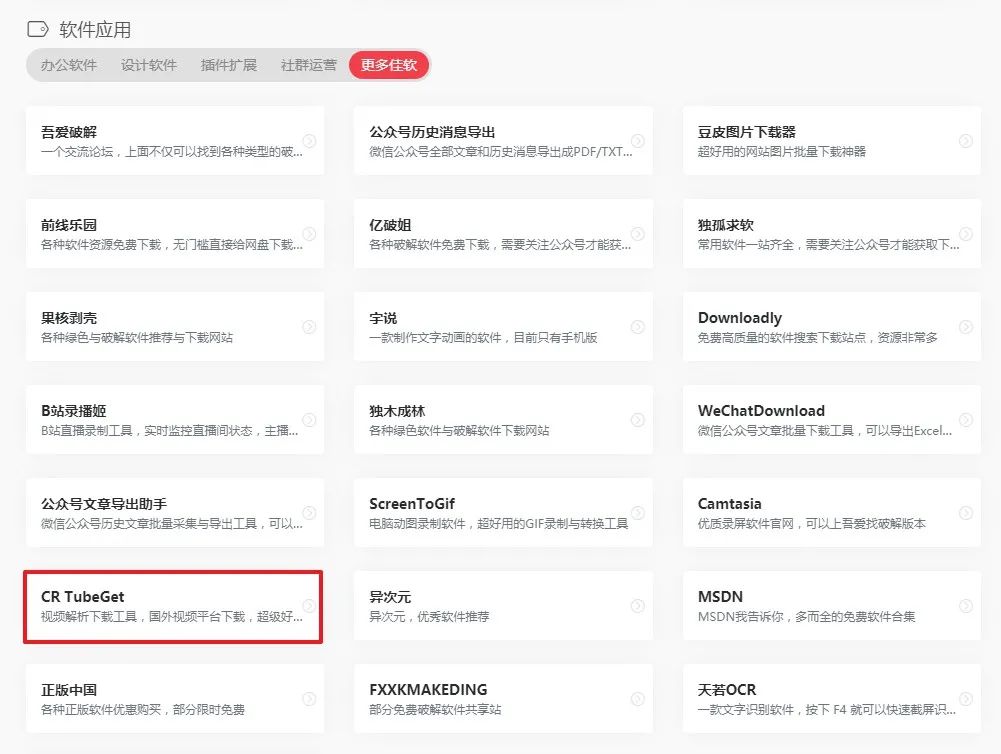
Task: Click description 部分免费破解软件共享站
Action: (435, 710)
